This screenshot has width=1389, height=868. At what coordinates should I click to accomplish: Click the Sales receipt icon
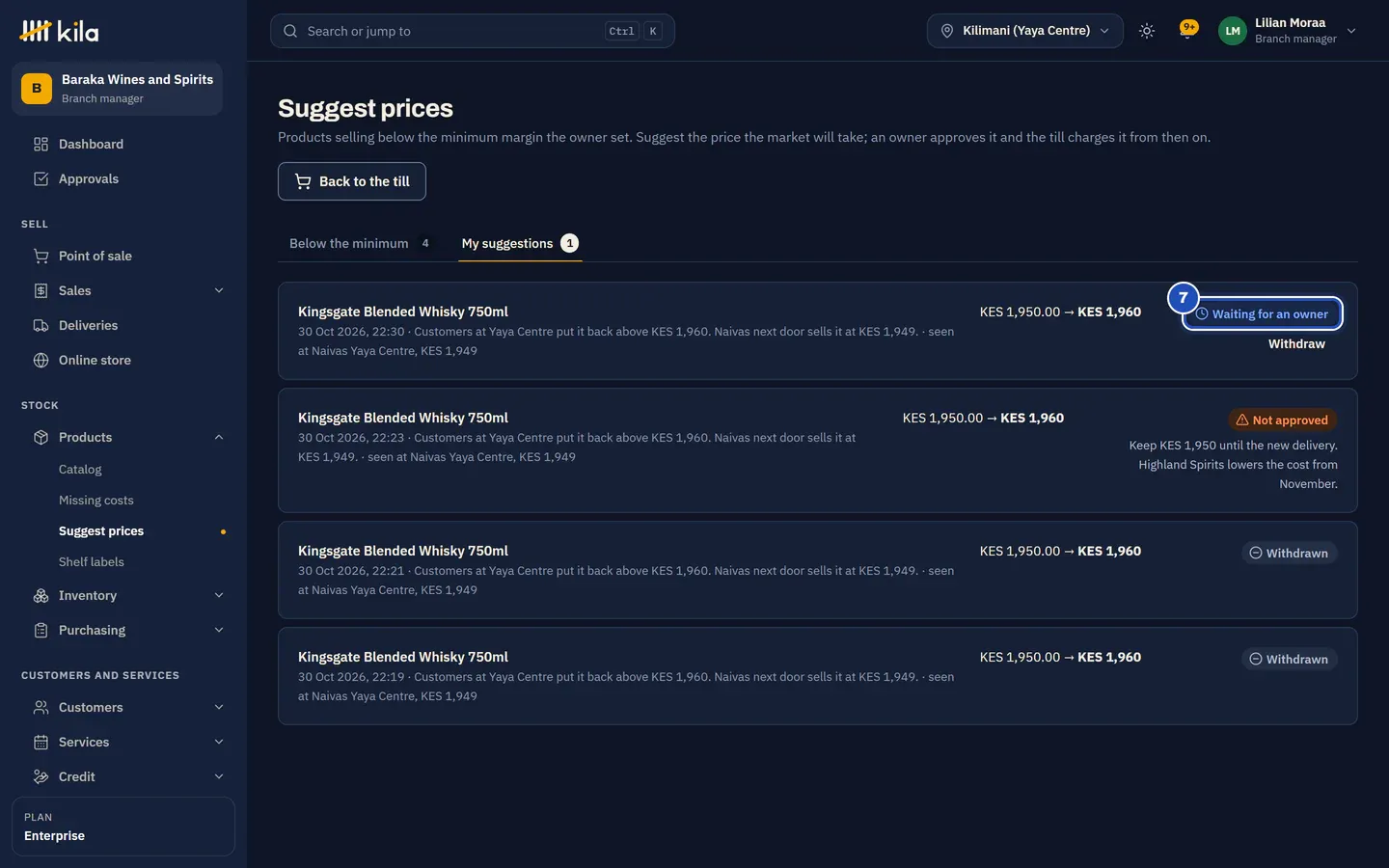pyautogui.click(x=41, y=291)
